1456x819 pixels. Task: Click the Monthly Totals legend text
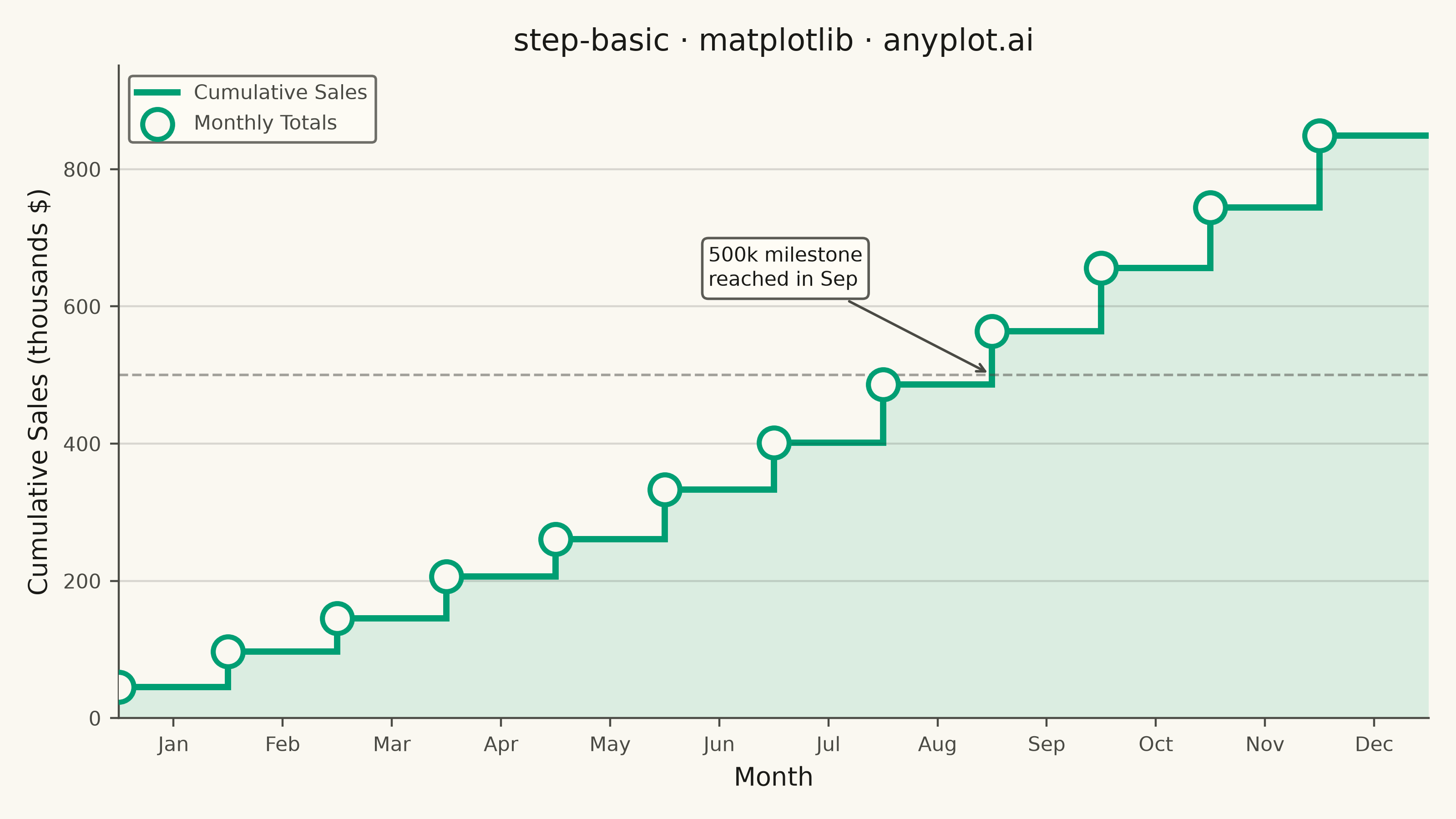tap(265, 123)
